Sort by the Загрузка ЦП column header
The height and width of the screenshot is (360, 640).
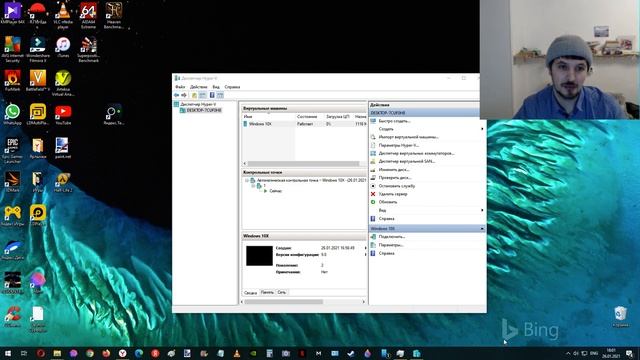tap(338, 117)
